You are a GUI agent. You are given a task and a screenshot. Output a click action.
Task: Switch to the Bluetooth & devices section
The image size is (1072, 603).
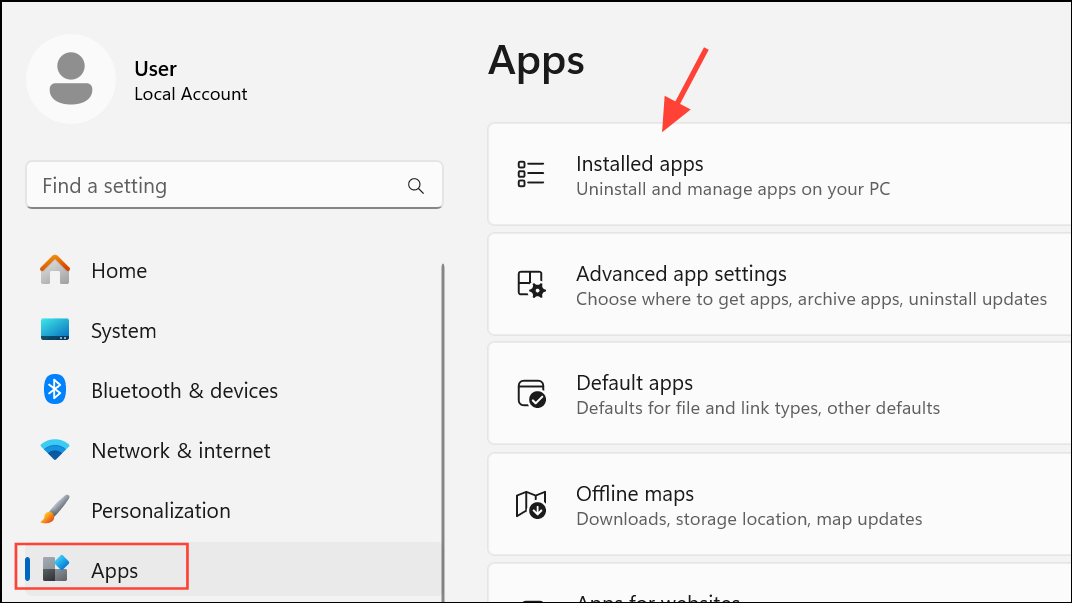(184, 390)
